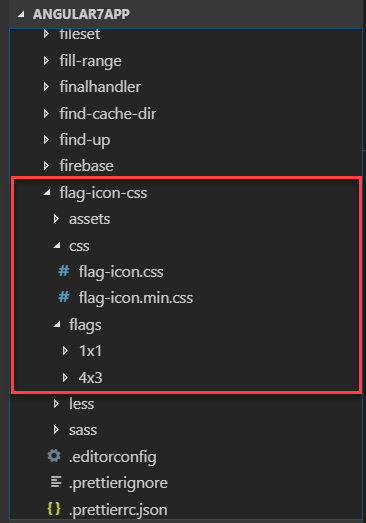Expand the 4x3 folder
This screenshot has height=523, width=366.
click(90, 377)
